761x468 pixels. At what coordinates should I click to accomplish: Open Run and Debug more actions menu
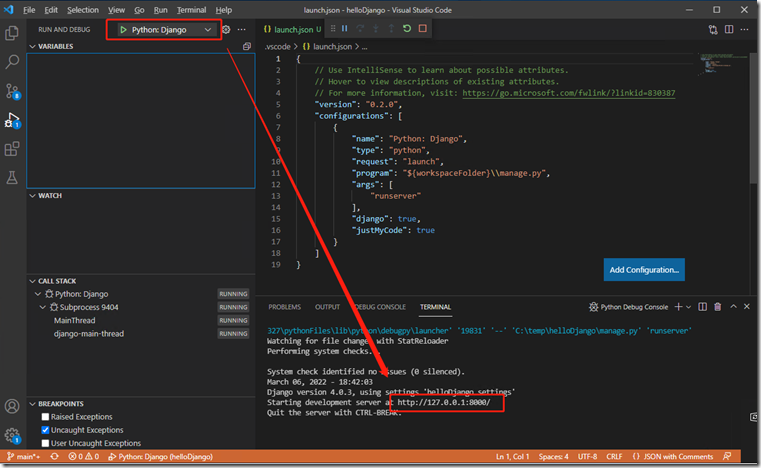pos(241,30)
